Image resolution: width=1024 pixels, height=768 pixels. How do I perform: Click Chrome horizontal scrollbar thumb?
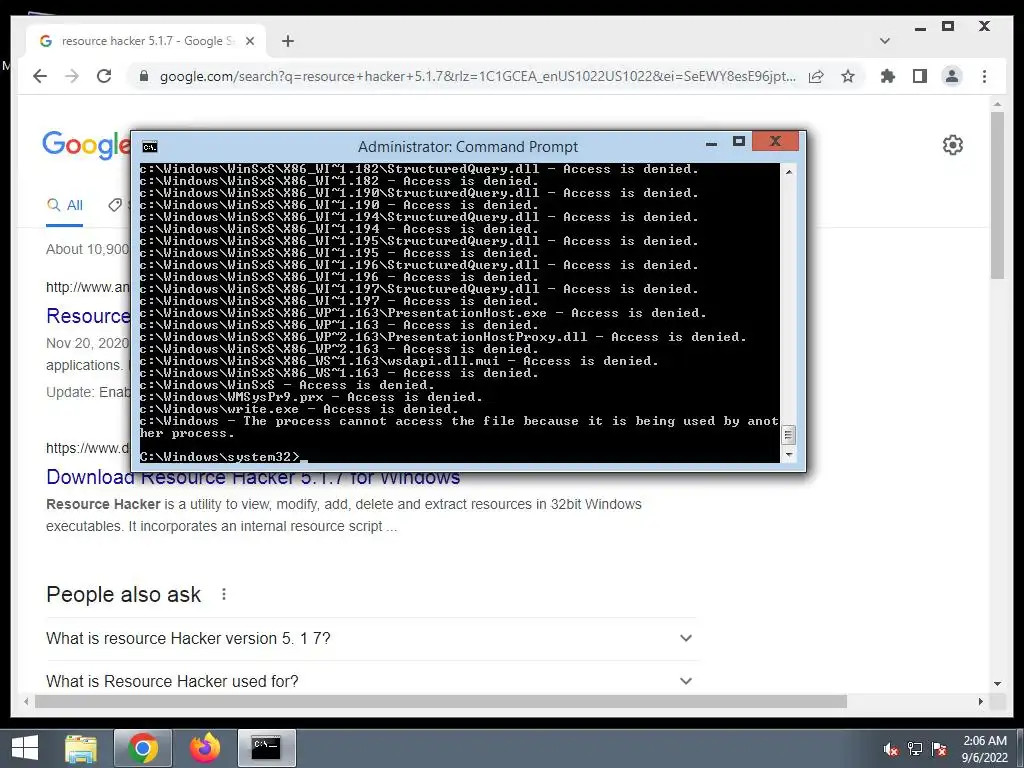click(x=441, y=701)
